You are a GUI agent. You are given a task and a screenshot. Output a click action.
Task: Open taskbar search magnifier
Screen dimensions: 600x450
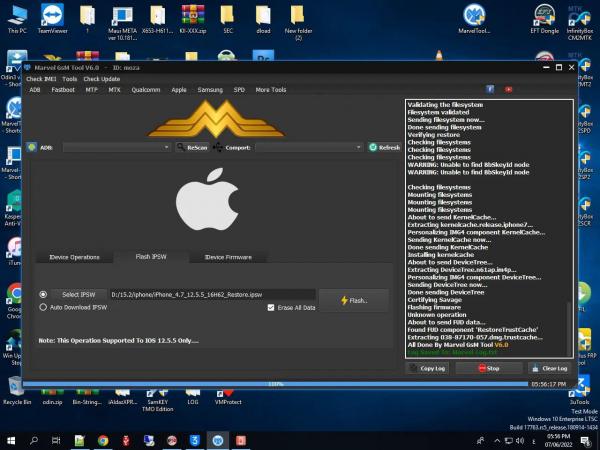coord(34,441)
